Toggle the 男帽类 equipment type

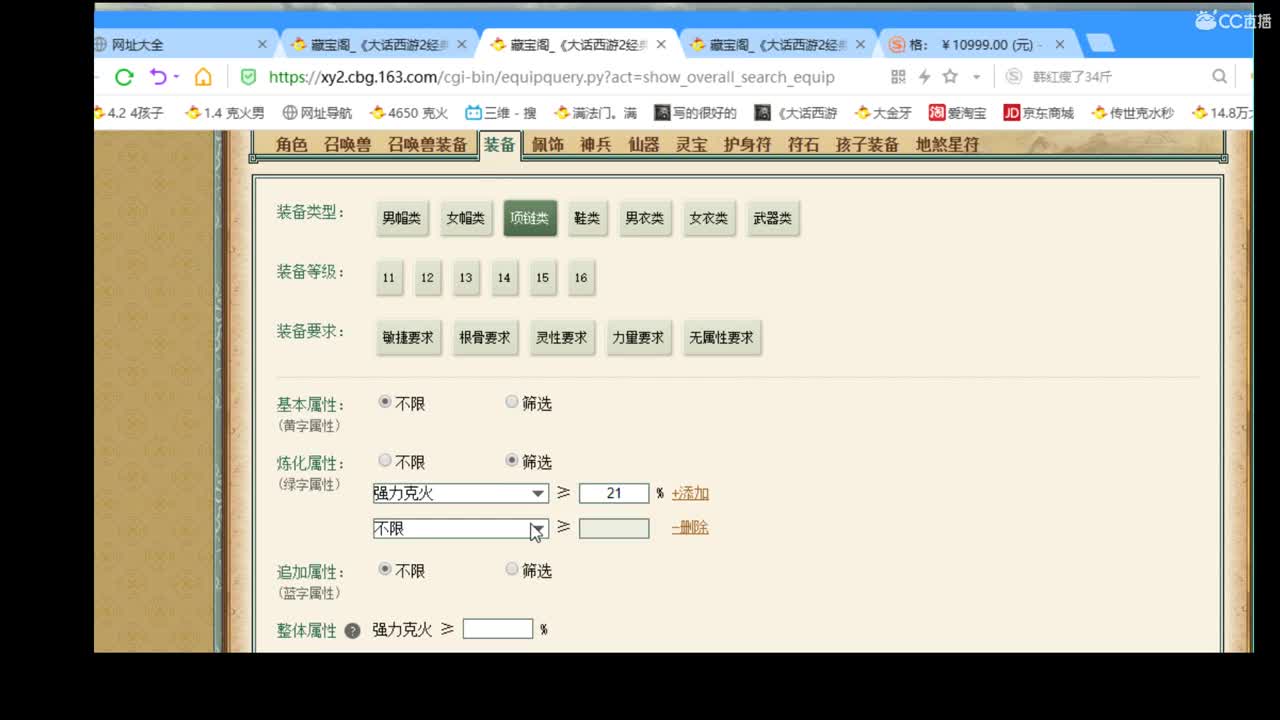401,218
